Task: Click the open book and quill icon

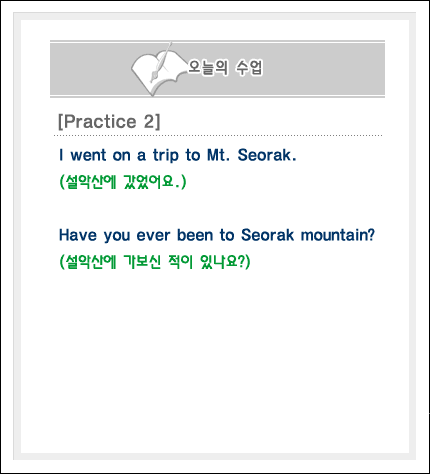Action: [158, 70]
